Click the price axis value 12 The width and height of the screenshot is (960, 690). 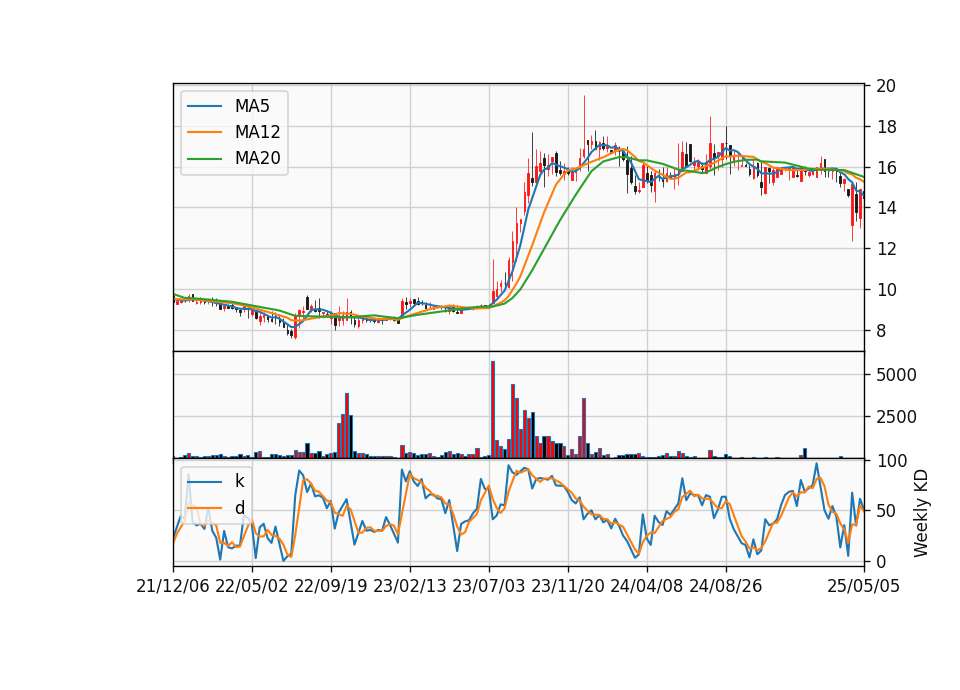[886, 249]
